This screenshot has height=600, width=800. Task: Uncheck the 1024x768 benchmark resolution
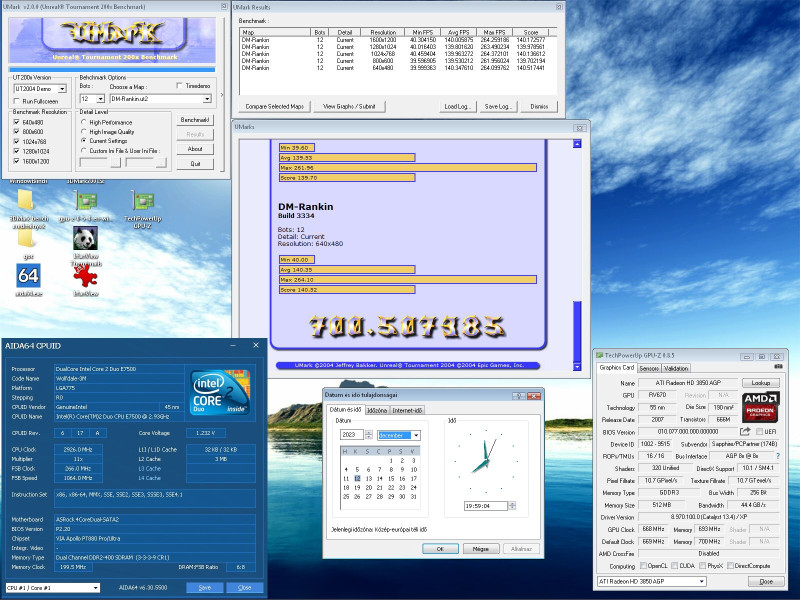click(17, 141)
